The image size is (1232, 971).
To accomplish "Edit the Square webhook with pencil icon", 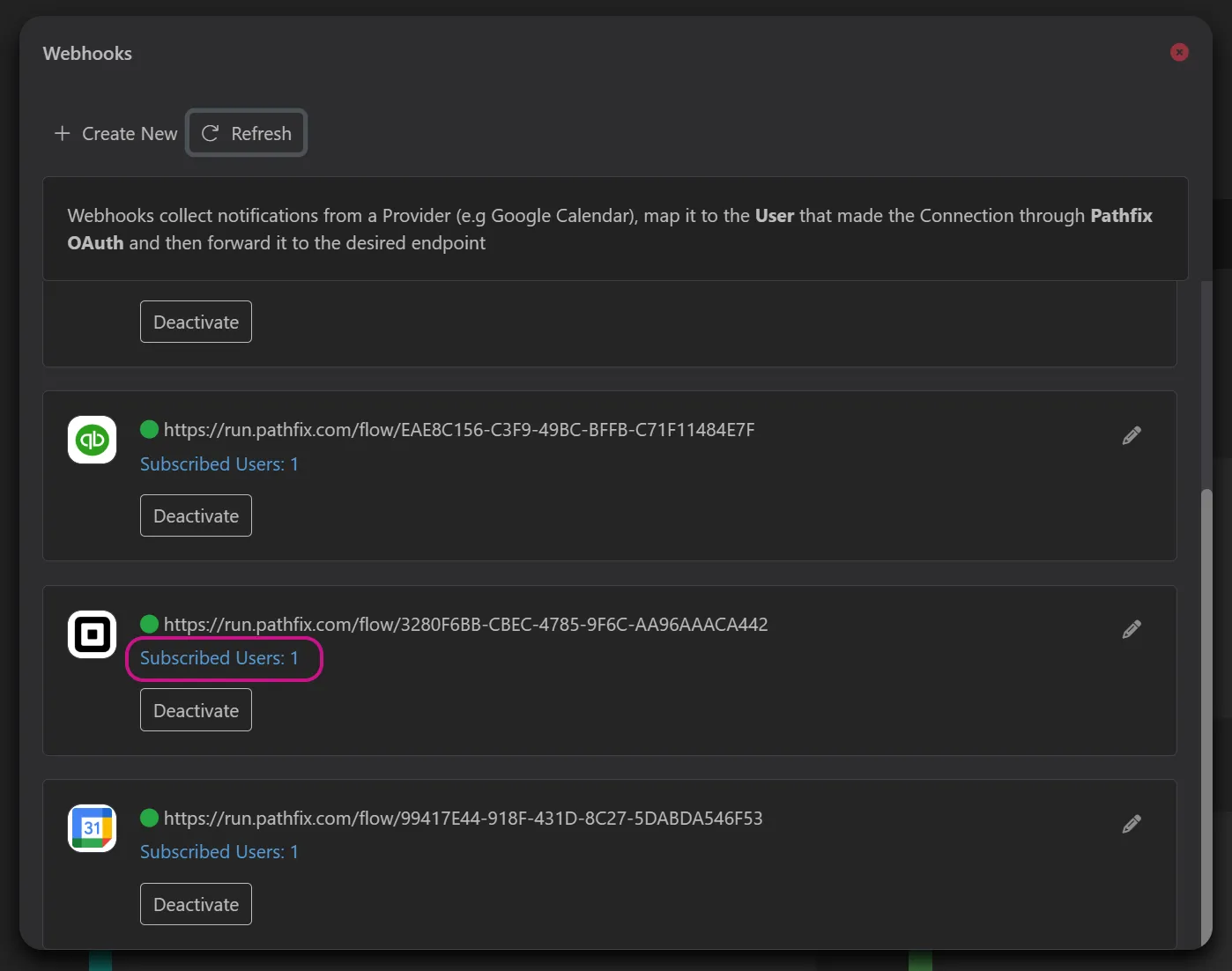I will pyautogui.click(x=1132, y=629).
